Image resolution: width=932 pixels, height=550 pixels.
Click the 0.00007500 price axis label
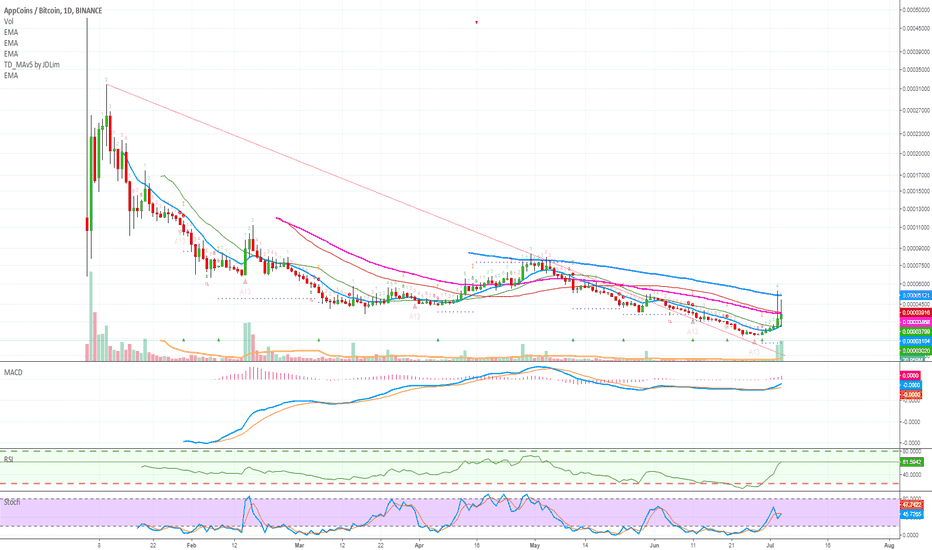pyautogui.click(x=917, y=266)
